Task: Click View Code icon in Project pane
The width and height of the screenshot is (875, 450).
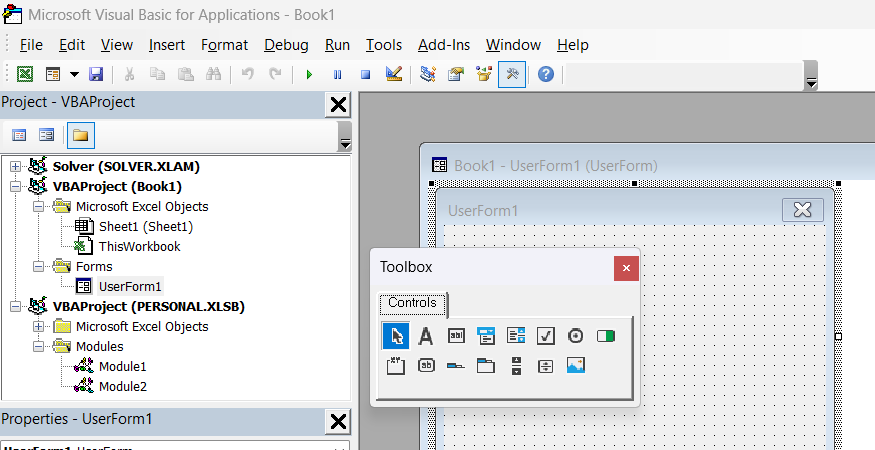Action: (x=20, y=135)
